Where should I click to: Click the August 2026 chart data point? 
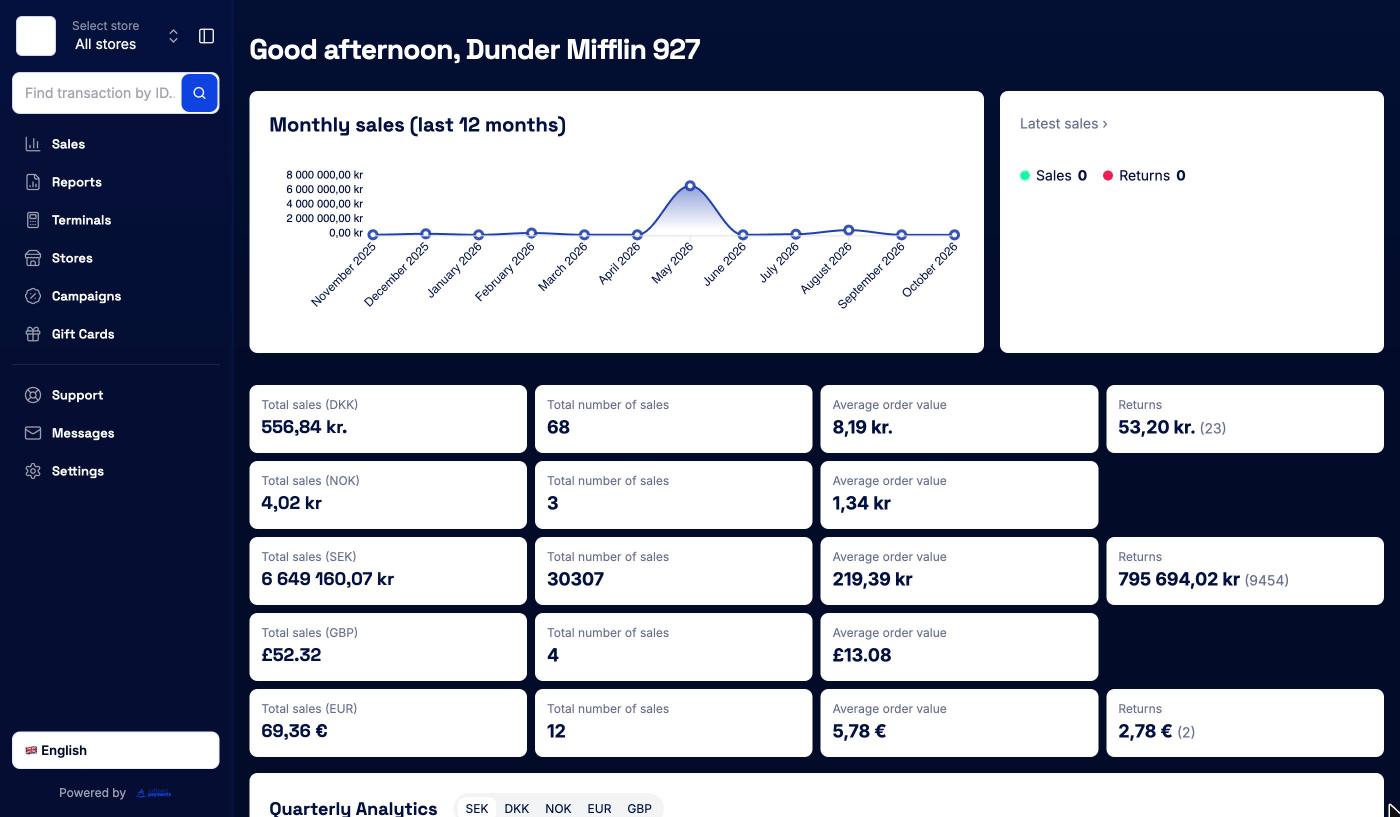tap(849, 230)
